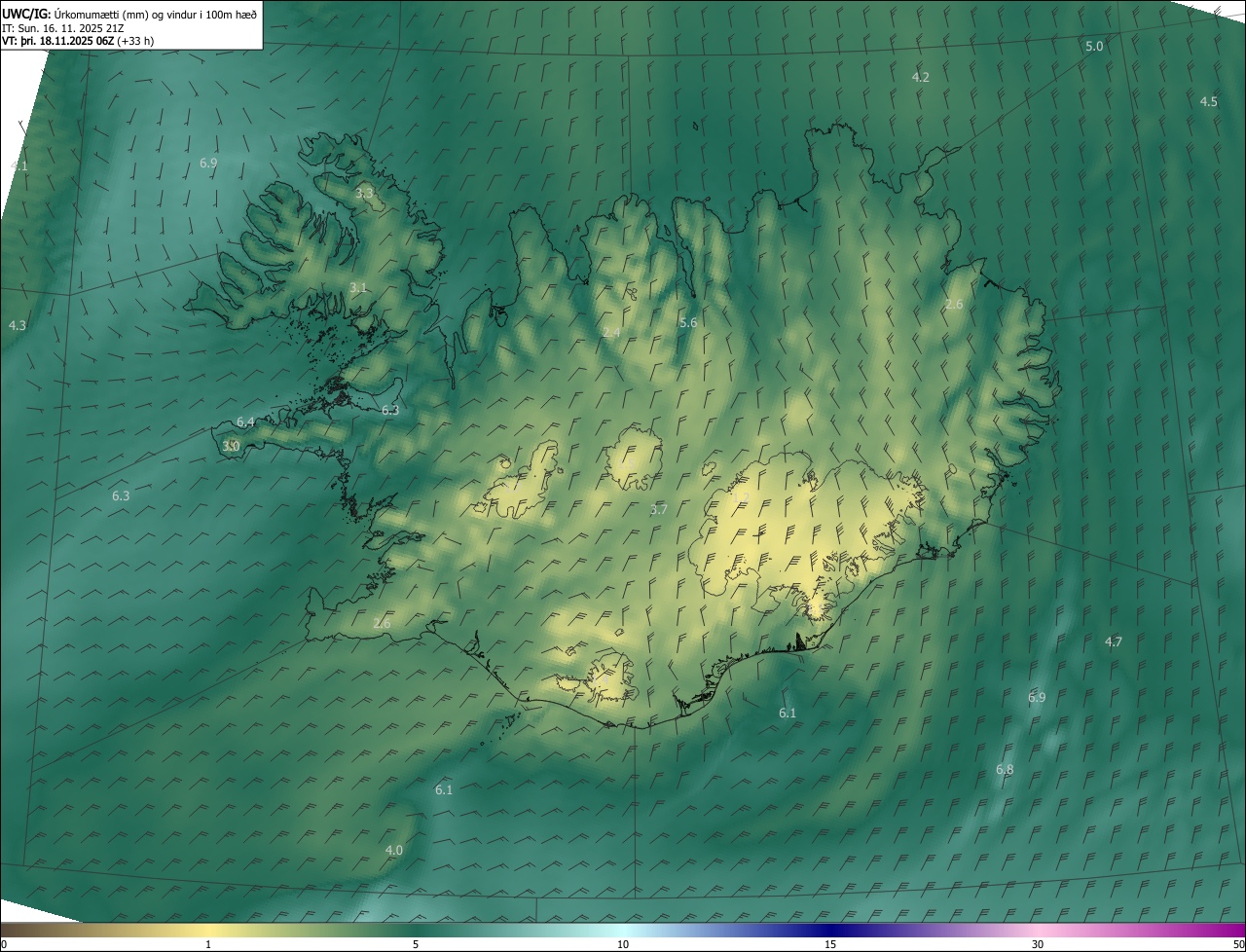
Task: Pick the 3.0 value on Snæfellsnes
Action: click(231, 446)
